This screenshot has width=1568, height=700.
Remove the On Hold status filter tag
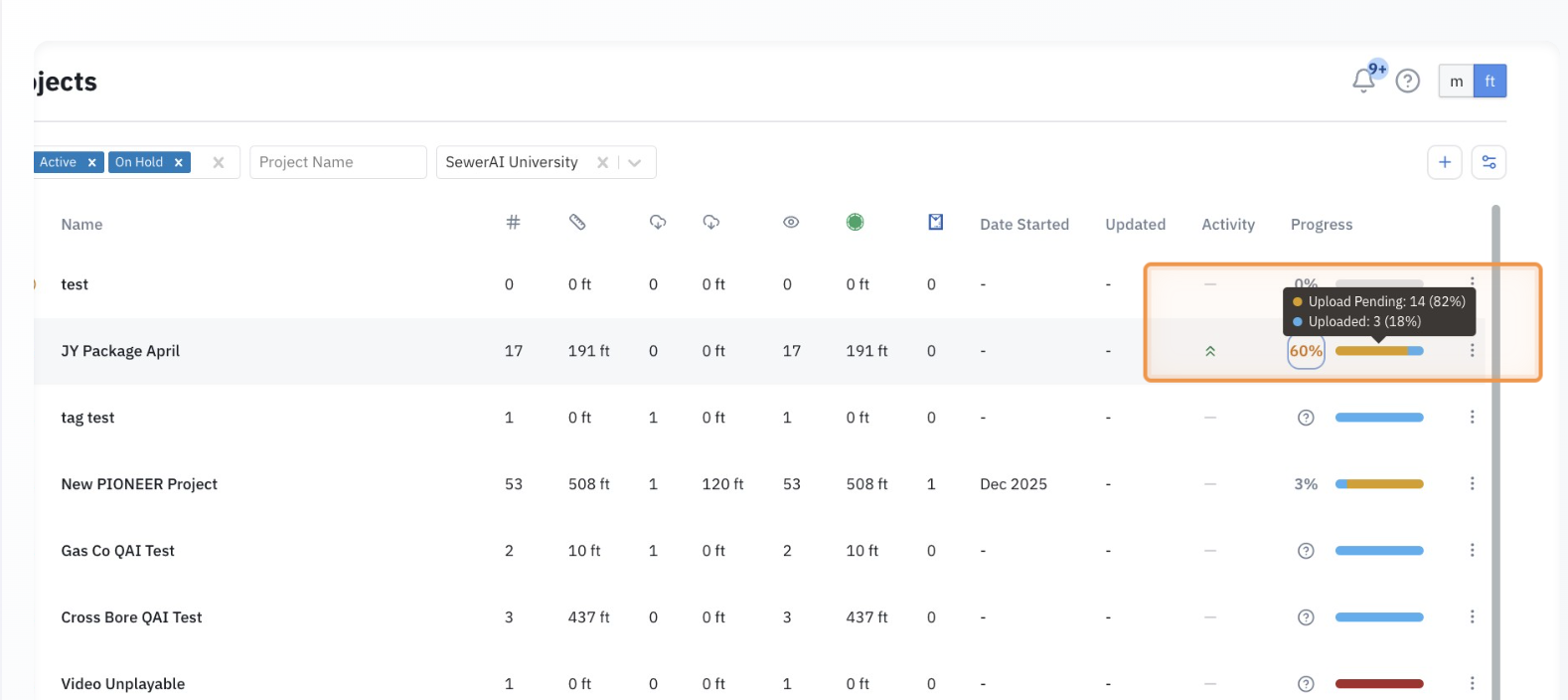(x=179, y=163)
